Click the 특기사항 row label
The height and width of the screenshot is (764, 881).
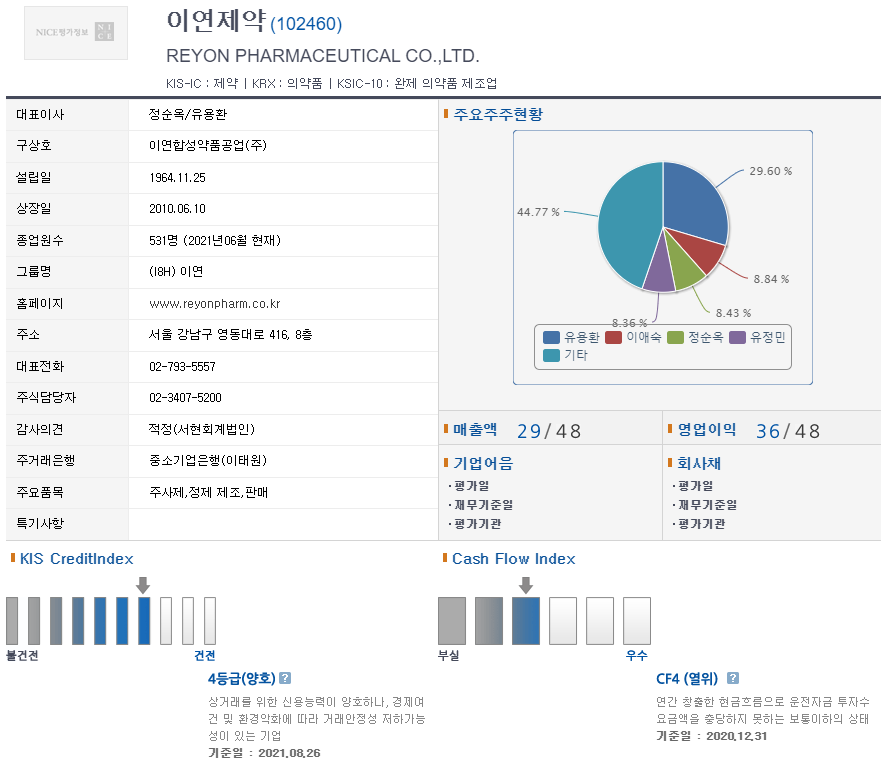click(x=40, y=524)
